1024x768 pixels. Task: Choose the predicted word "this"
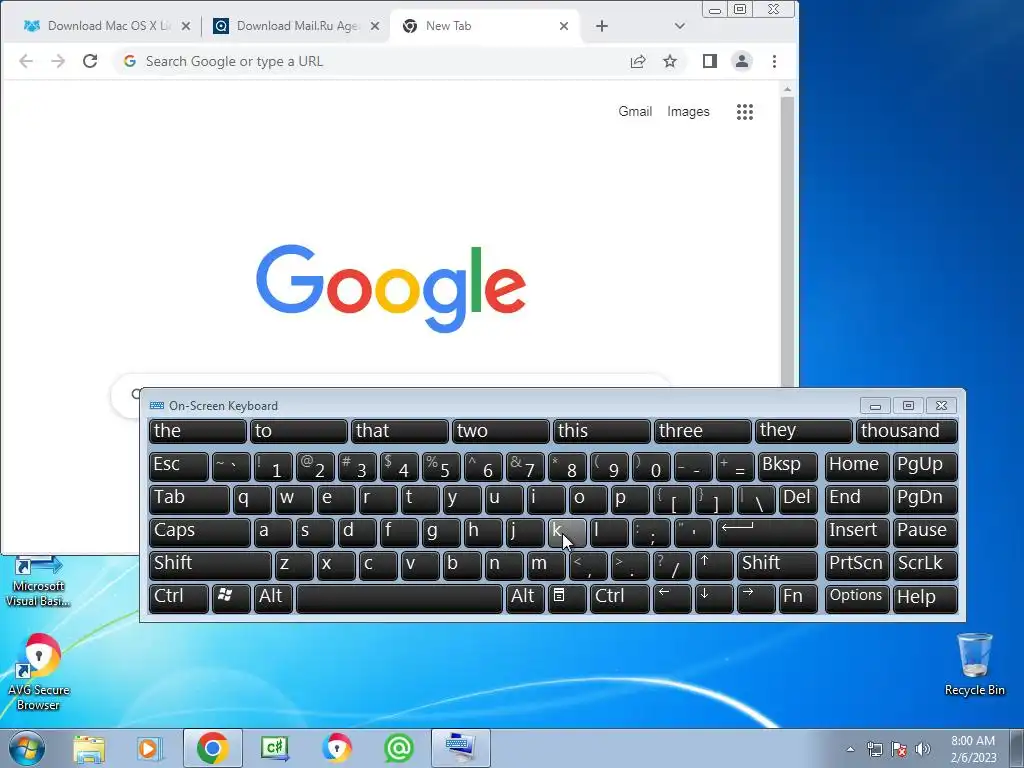pos(601,431)
